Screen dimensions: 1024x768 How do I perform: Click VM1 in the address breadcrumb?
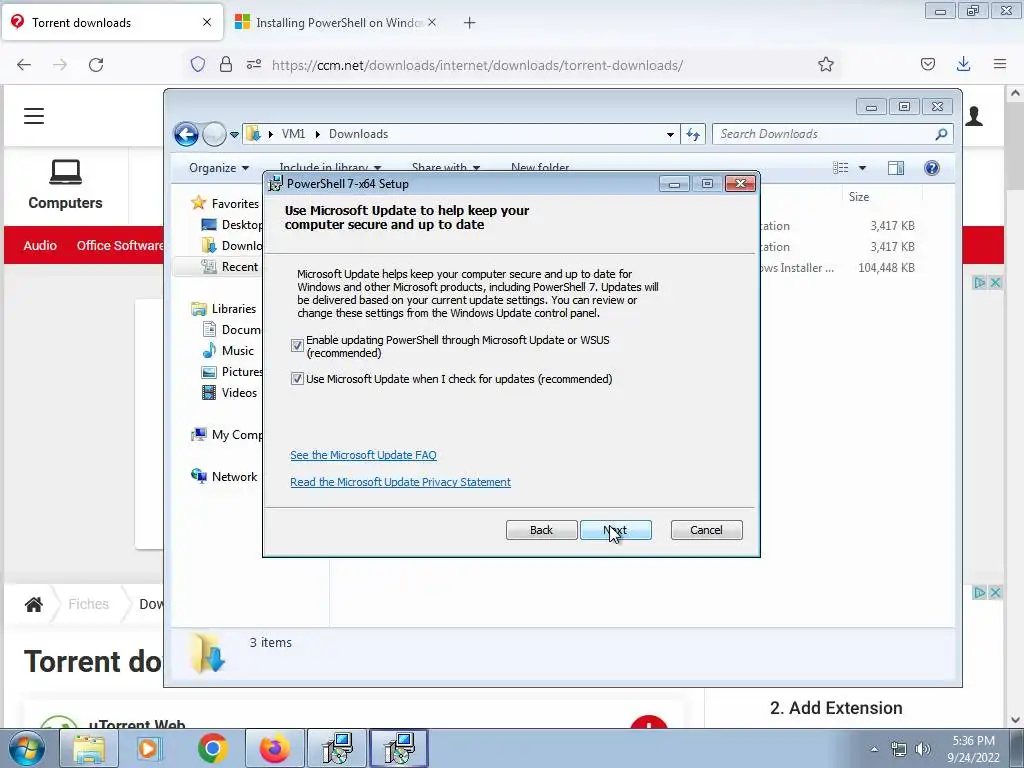coord(293,134)
